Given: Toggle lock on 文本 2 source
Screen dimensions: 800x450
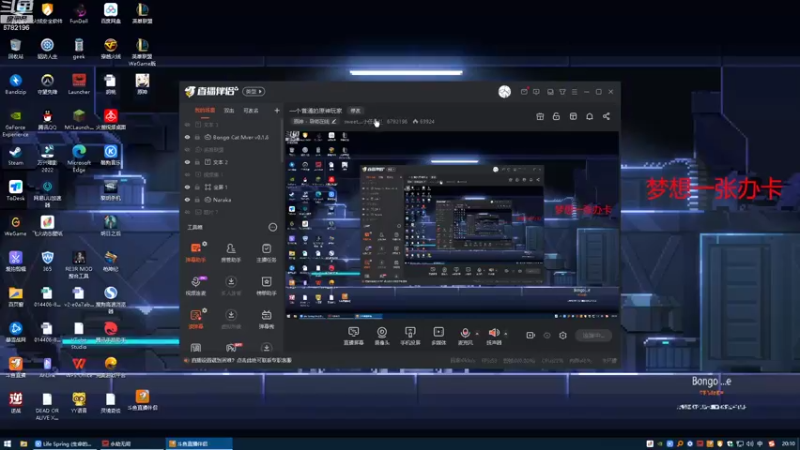Looking at the screenshot, I should pos(197,162).
